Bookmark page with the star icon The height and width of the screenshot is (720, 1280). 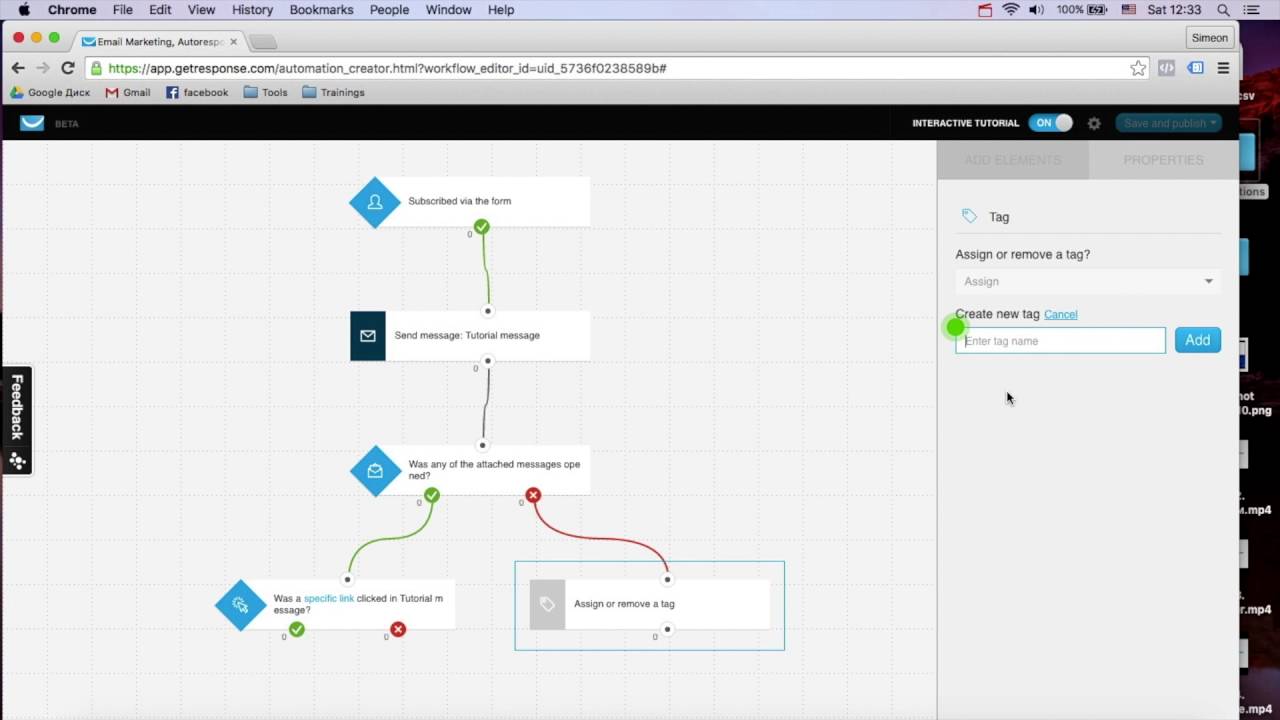(1138, 68)
